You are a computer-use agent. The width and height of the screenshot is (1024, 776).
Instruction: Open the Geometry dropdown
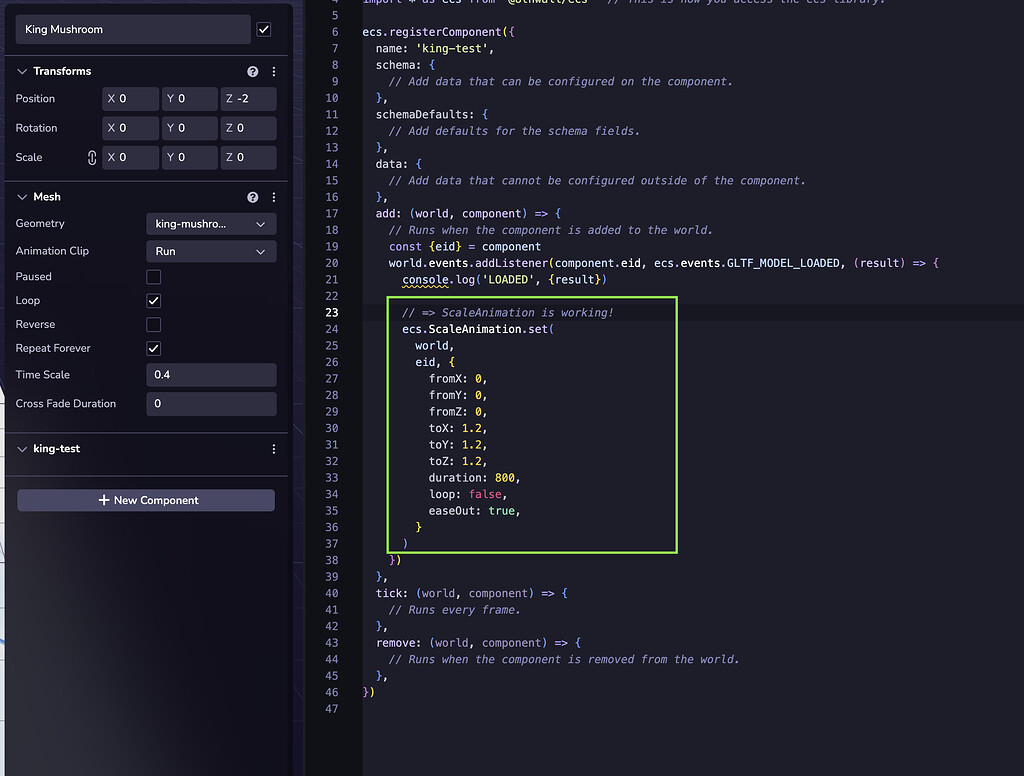click(211, 224)
